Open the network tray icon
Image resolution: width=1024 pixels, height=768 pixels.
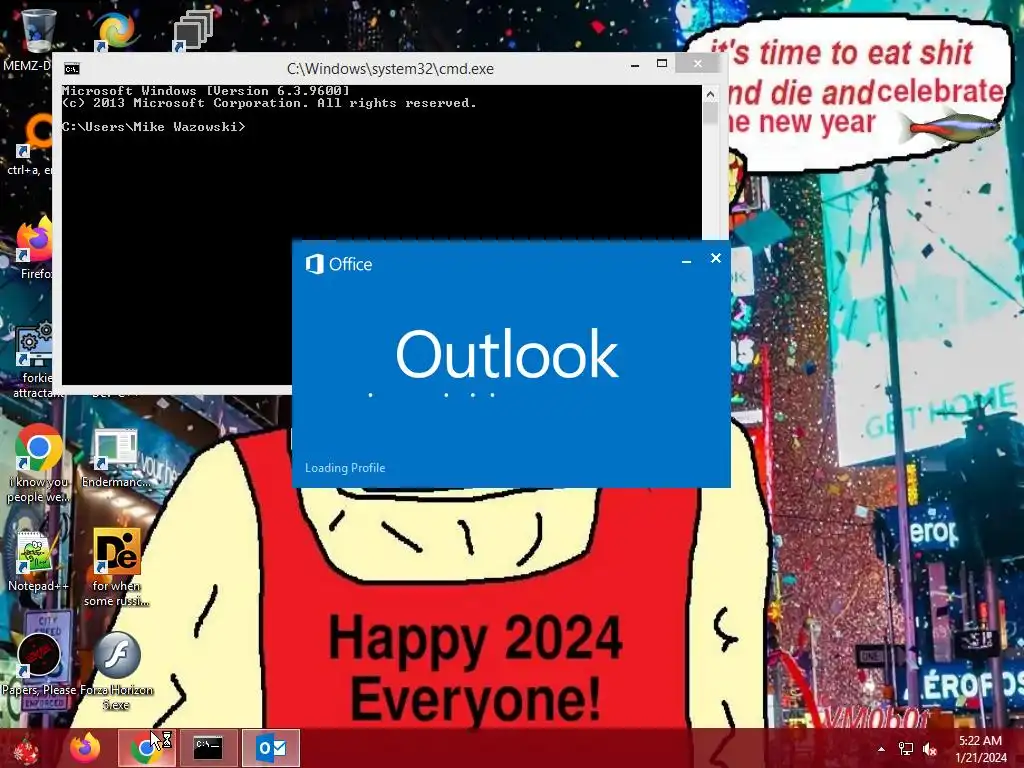906,748
